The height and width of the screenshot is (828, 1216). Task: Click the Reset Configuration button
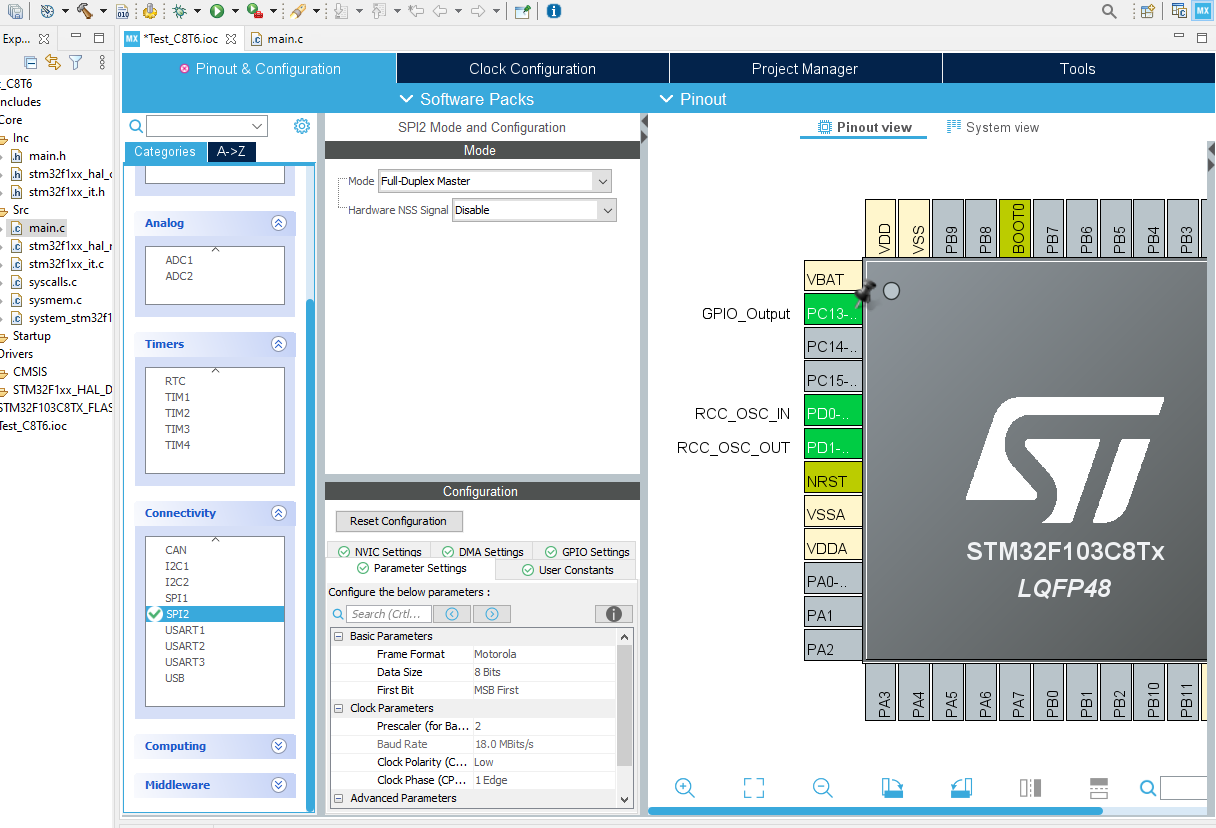(399, 521)
